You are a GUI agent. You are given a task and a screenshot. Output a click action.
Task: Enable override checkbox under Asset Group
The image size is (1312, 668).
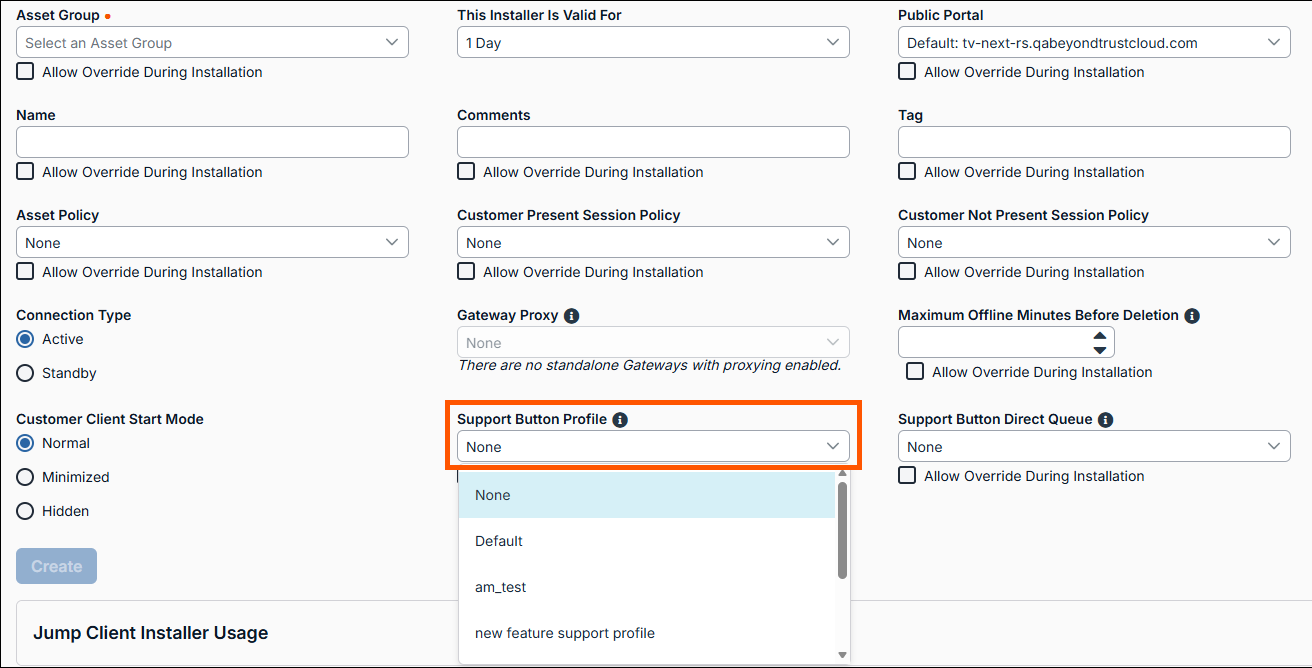pos(26,72)
